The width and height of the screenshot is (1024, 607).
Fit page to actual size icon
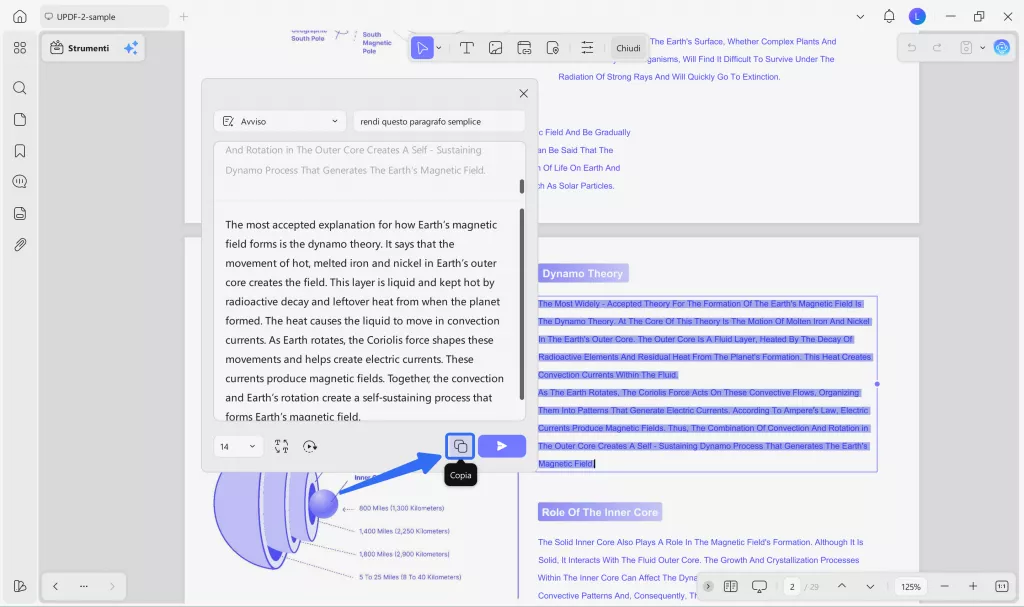point(1002,586)
